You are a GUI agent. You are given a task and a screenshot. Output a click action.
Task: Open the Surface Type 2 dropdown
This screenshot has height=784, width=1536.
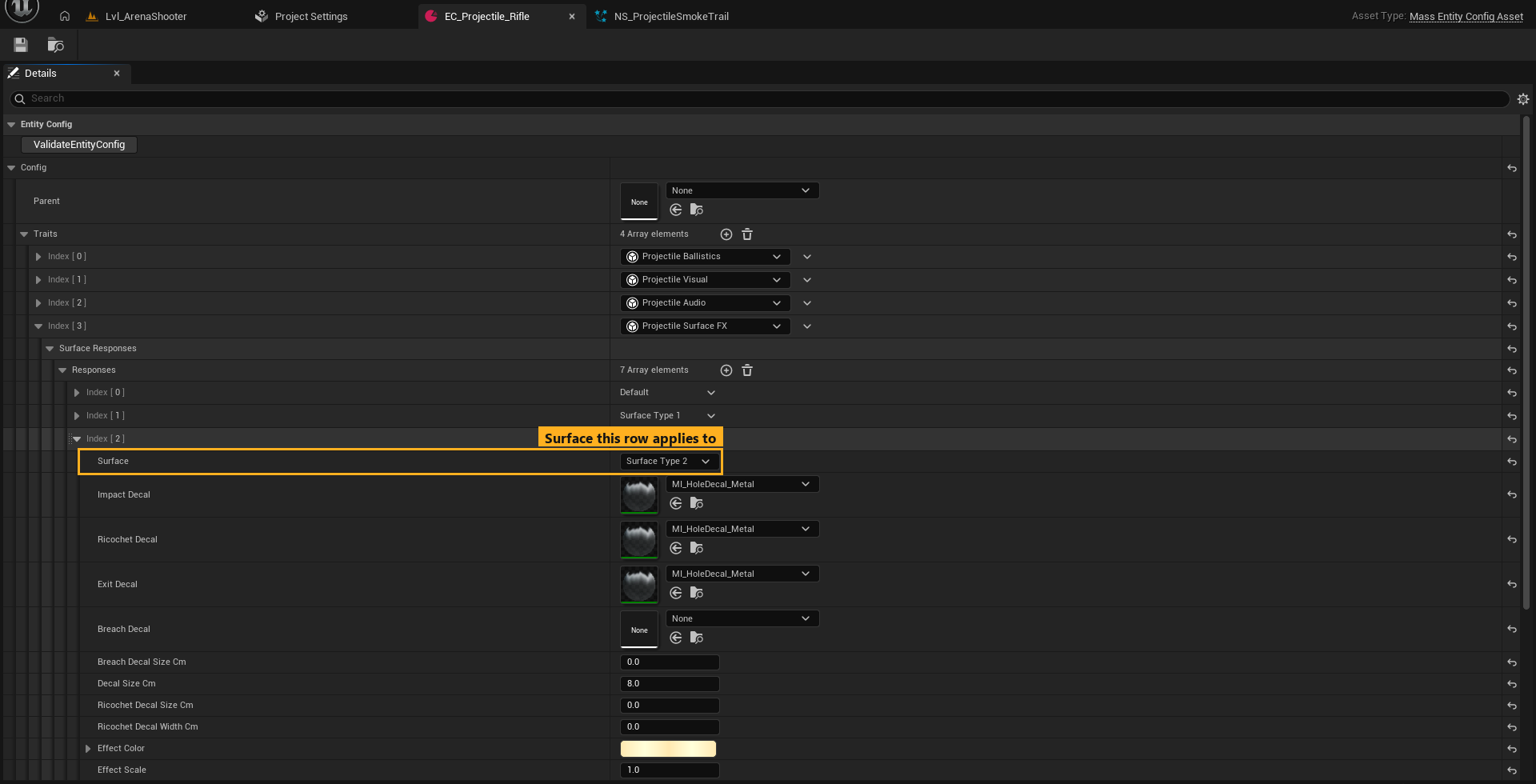coord(669,462)
